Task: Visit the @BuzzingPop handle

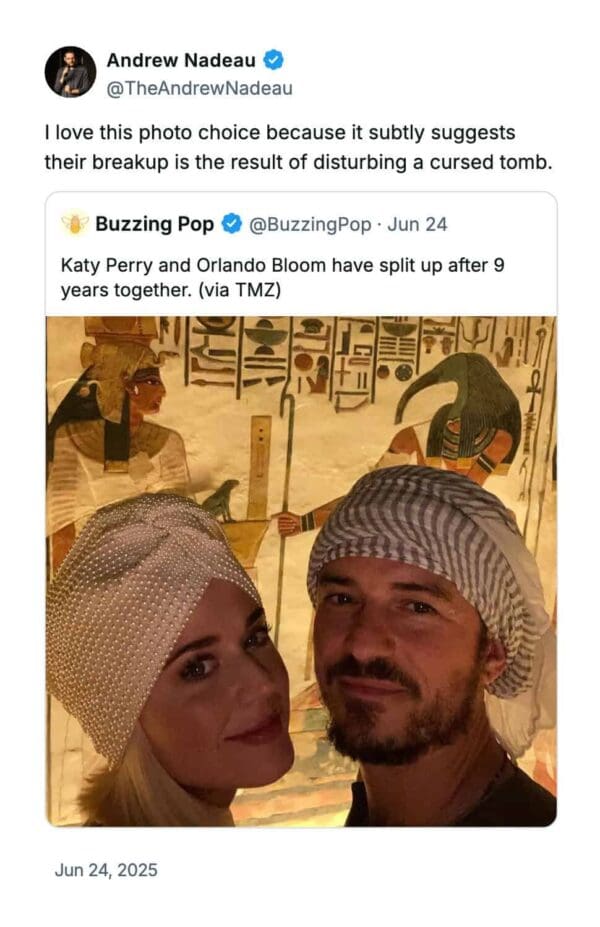Action: [308, 224]
